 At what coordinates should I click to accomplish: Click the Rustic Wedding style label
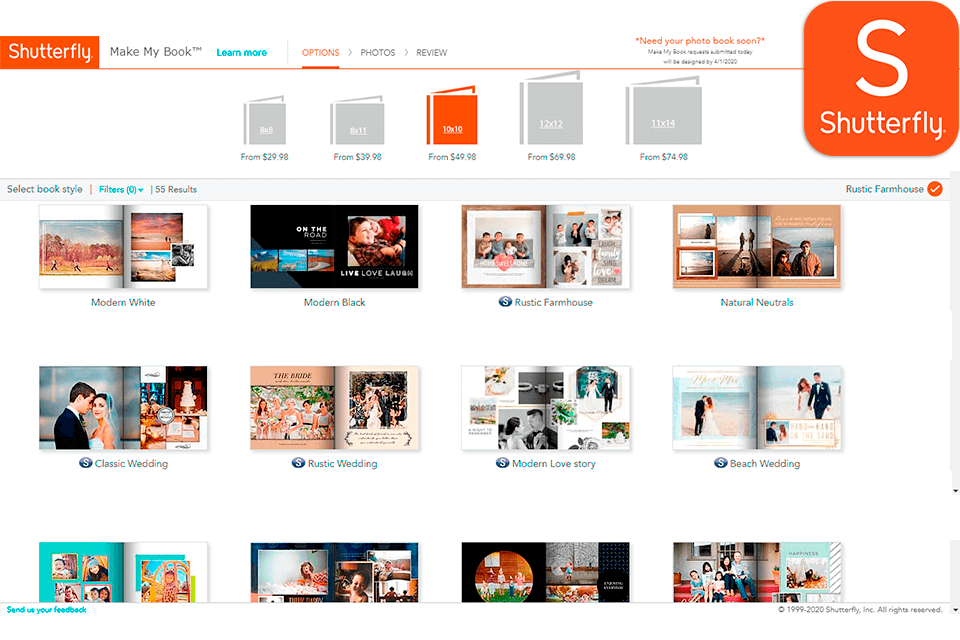(x=342, y=464)
